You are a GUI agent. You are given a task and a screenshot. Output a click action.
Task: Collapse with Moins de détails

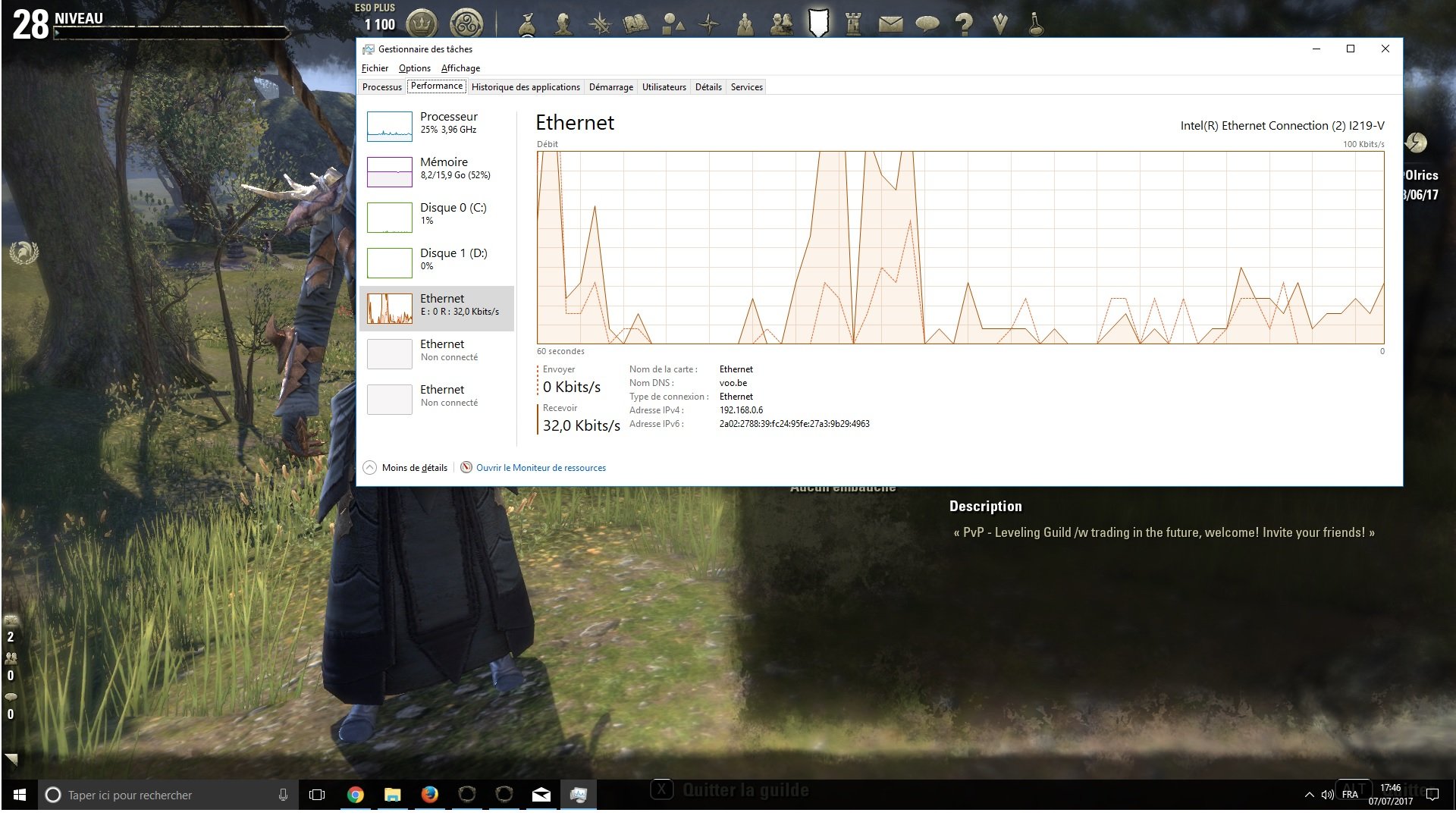point(406,468)
